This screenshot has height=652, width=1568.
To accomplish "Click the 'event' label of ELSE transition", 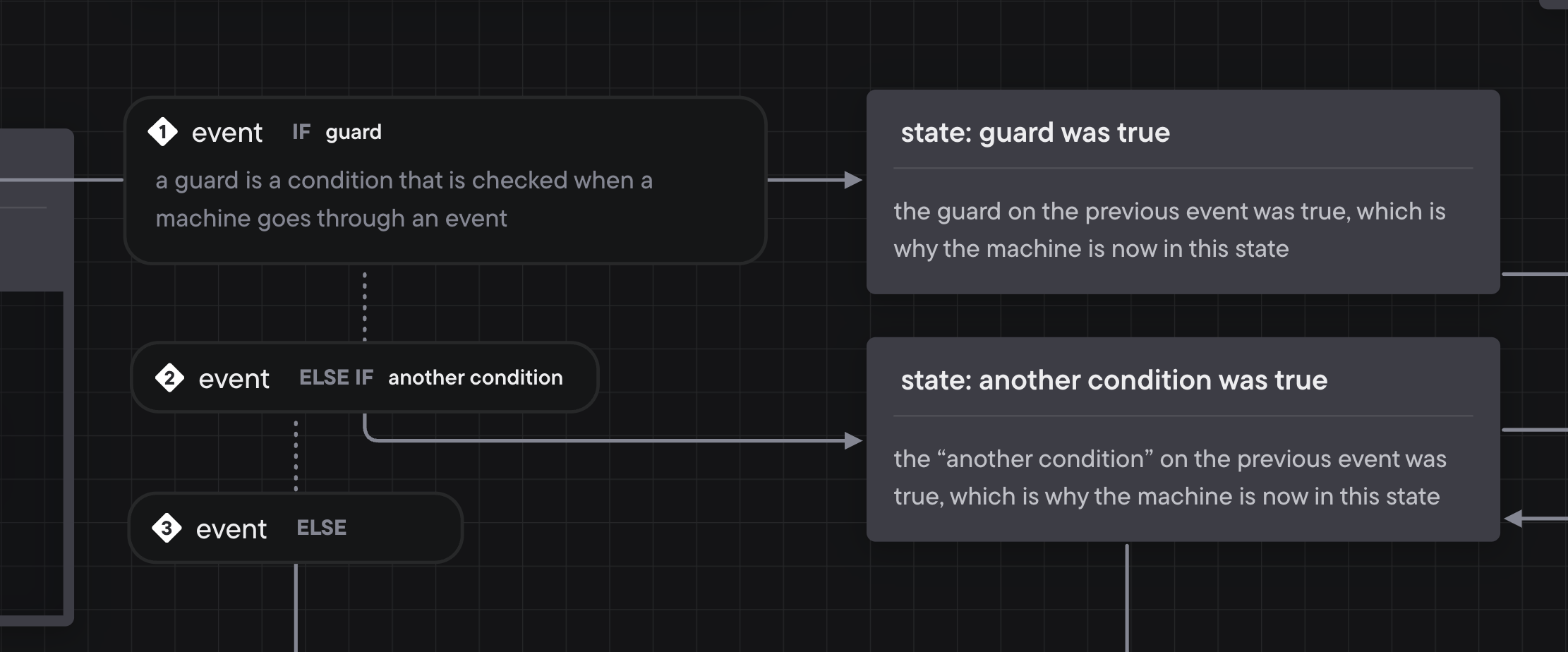I will pos(231,529).
